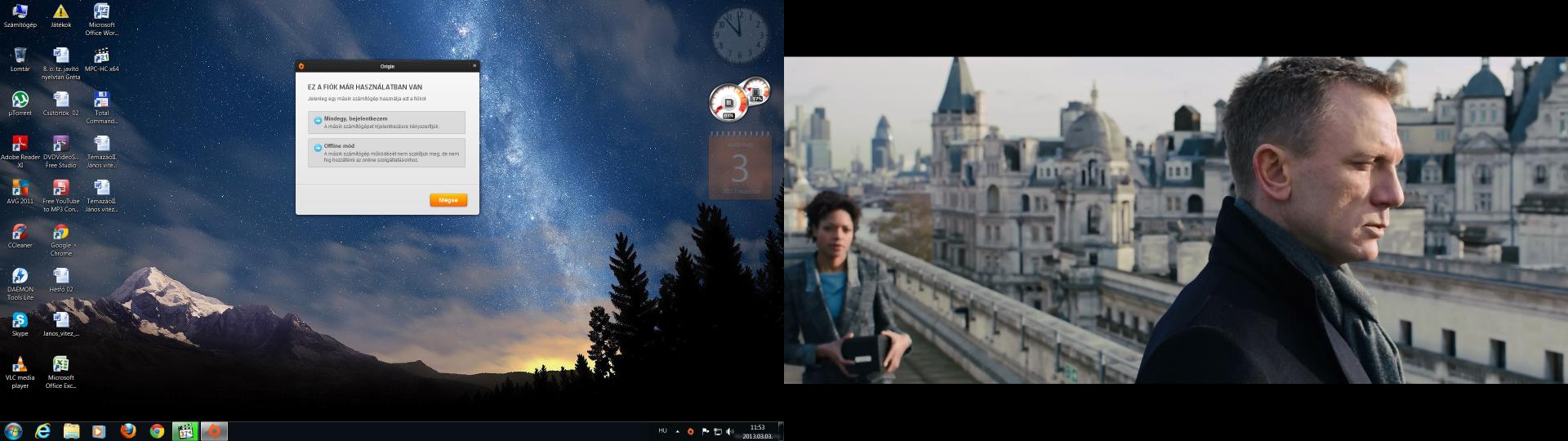Switch to the Origin taskbar button

[x=213, y=431]
